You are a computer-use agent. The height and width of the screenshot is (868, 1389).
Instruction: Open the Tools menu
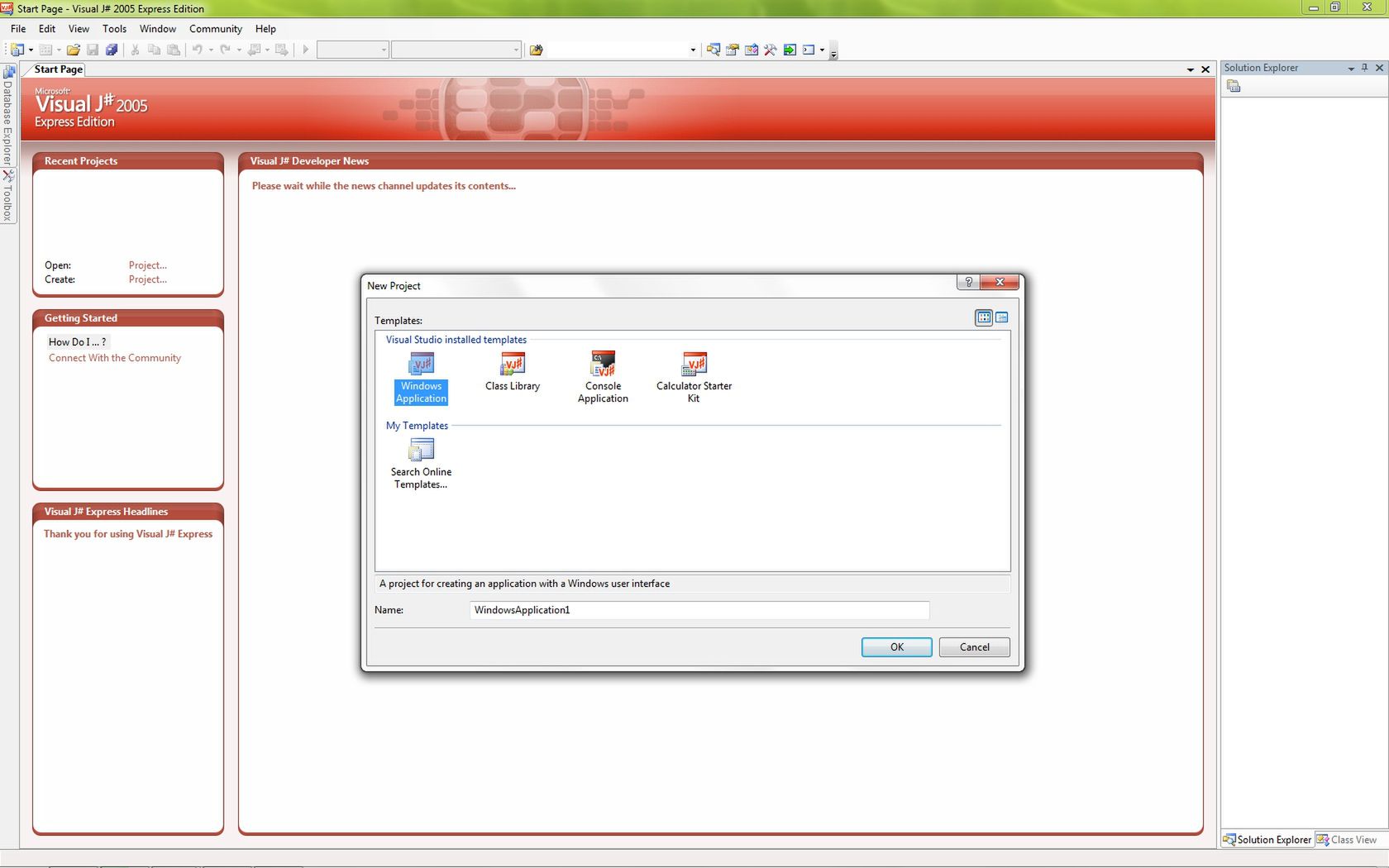click(114, 29)
